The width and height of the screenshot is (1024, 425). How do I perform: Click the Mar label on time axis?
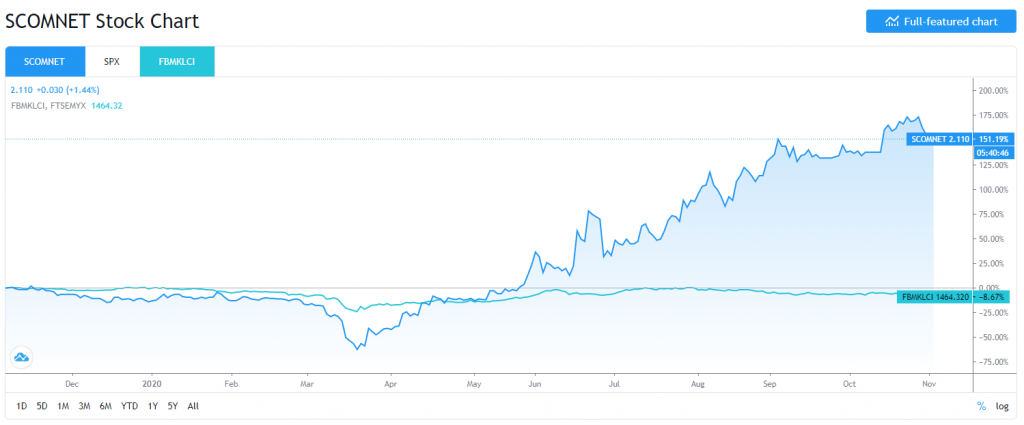coord(308,383)
